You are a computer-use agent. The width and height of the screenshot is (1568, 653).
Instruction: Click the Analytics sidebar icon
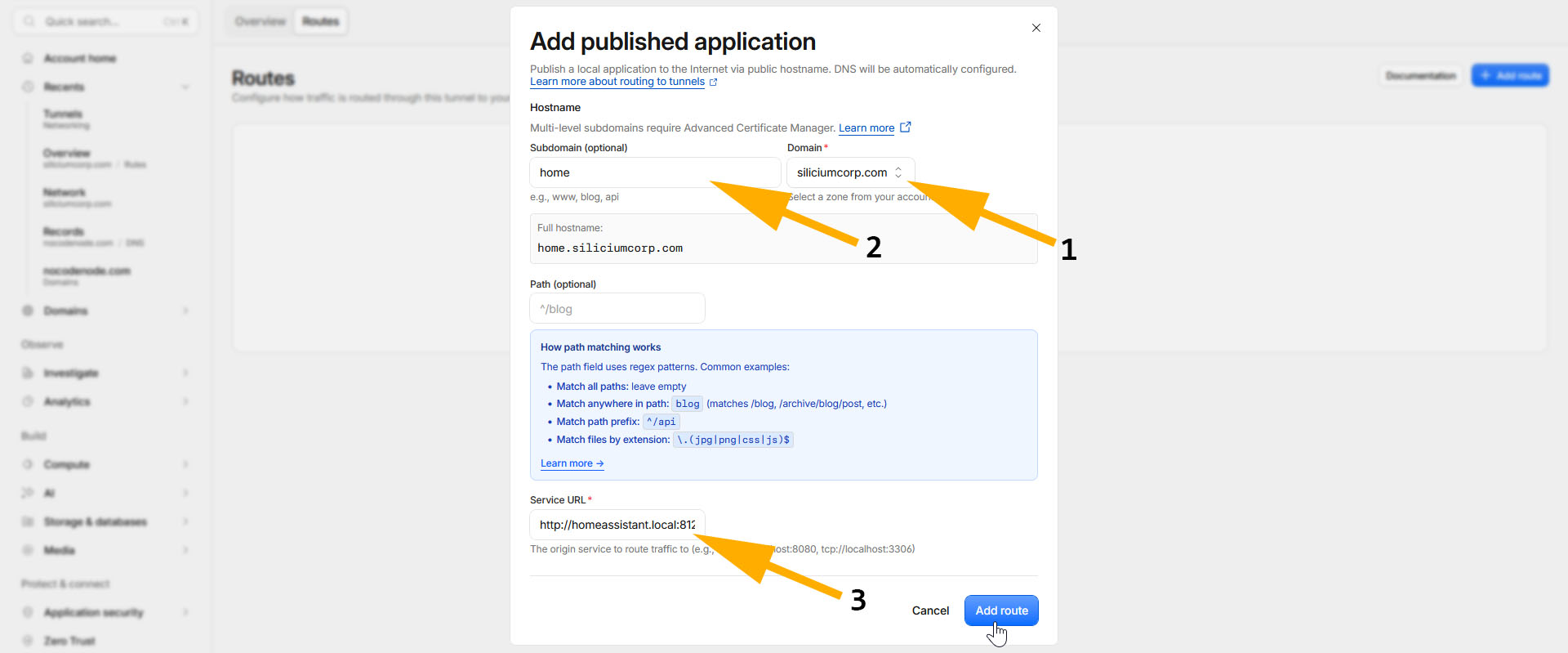pos(28,401)
